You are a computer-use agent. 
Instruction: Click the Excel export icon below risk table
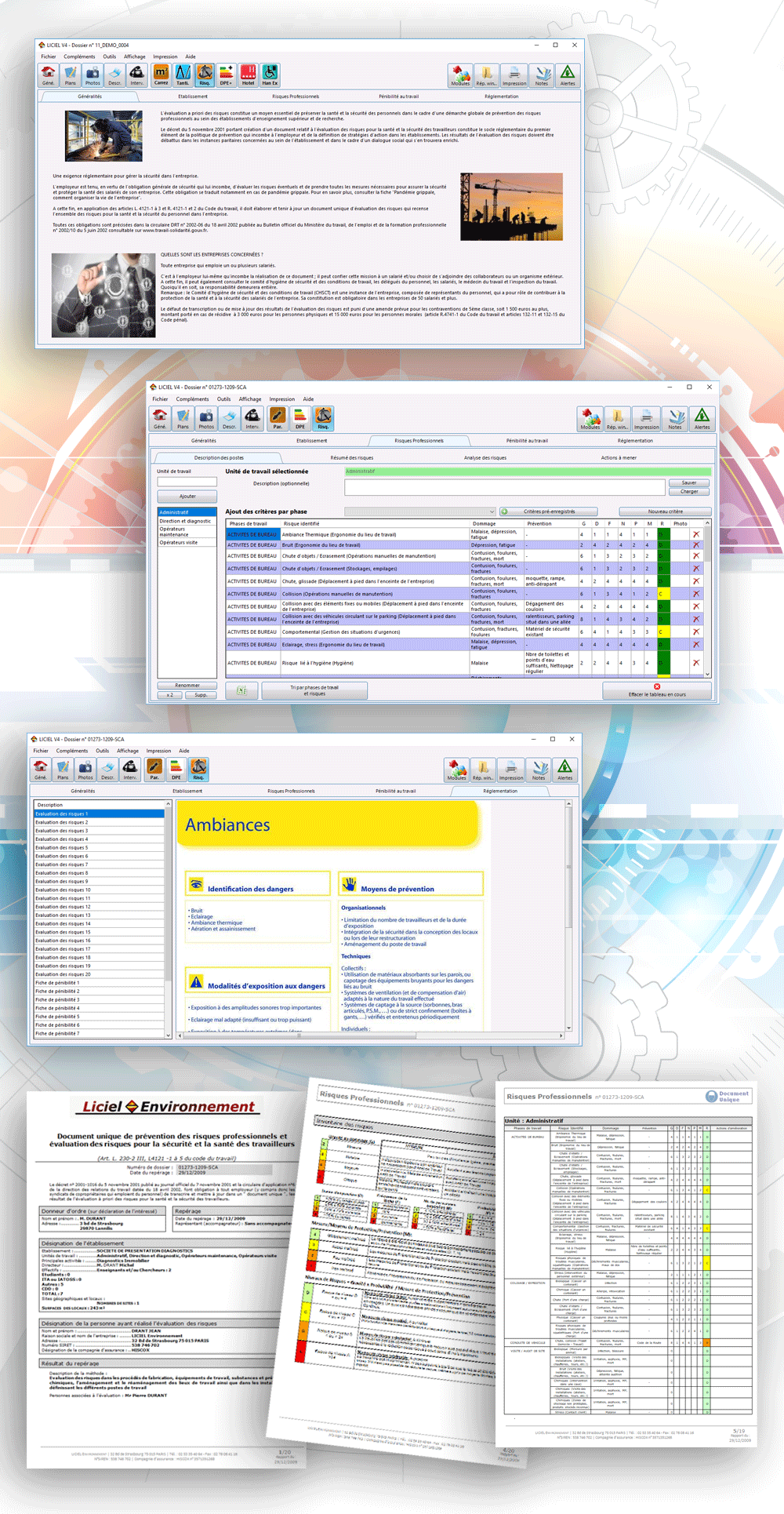241,690
